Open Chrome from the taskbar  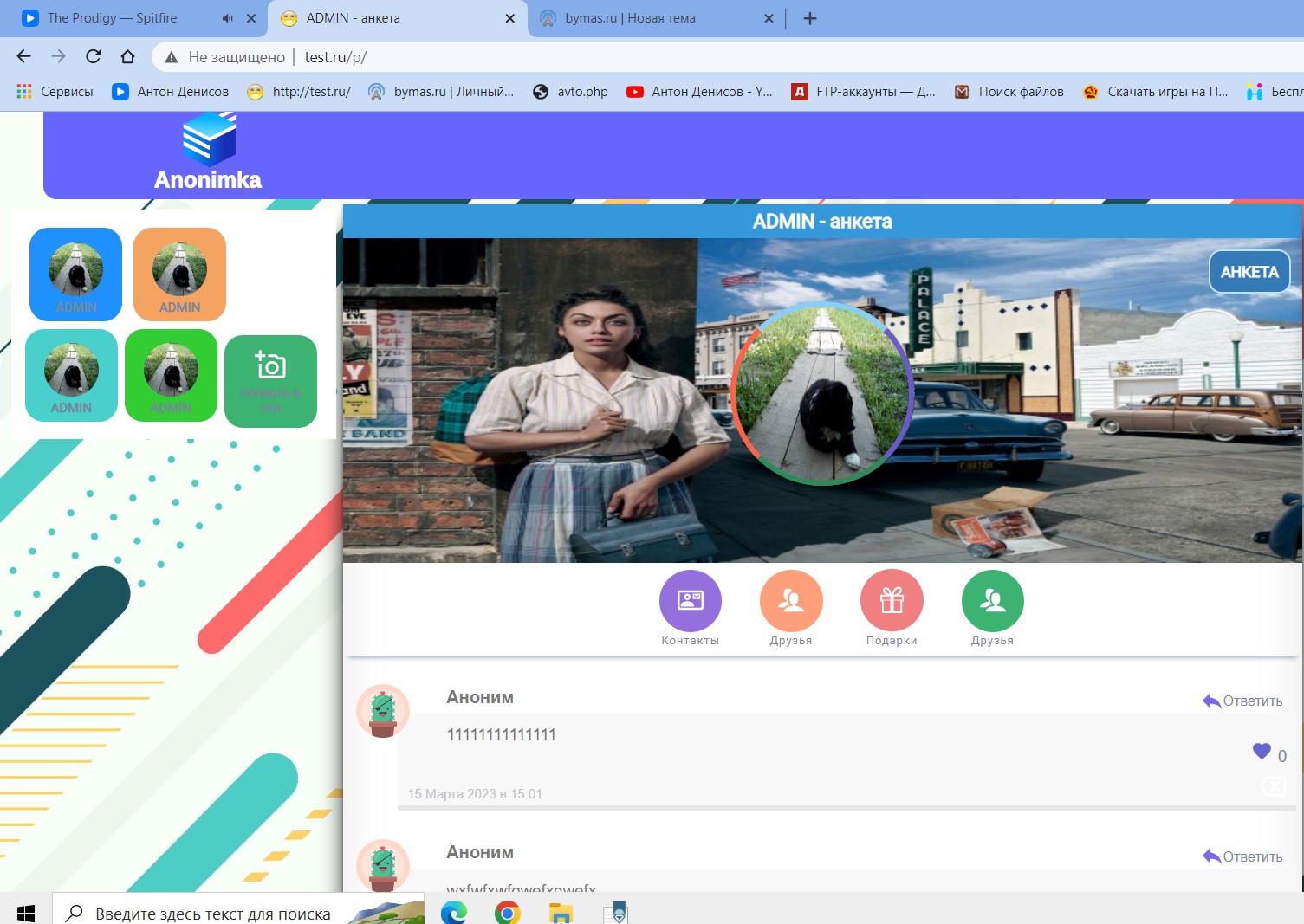pos(507,913)
